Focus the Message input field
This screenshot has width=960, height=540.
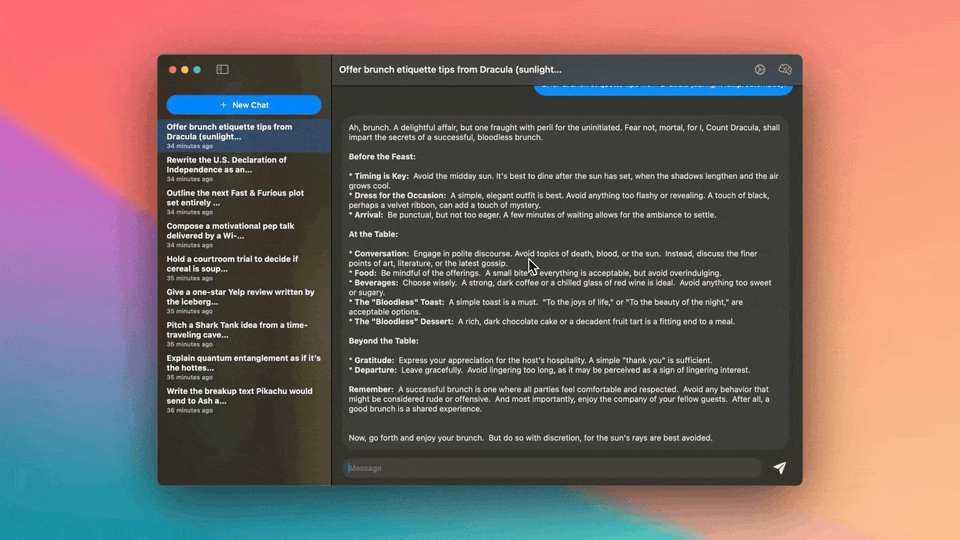(550, 468)
